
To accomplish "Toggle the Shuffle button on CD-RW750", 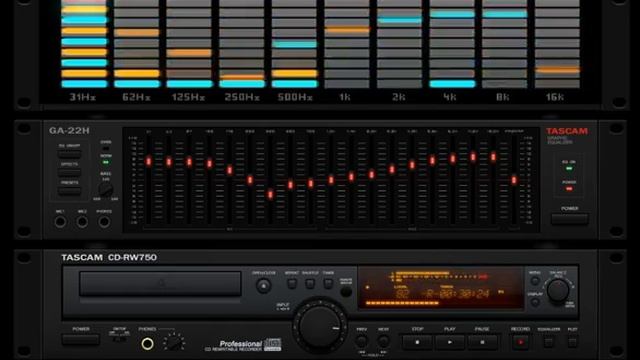I will 310,283.
